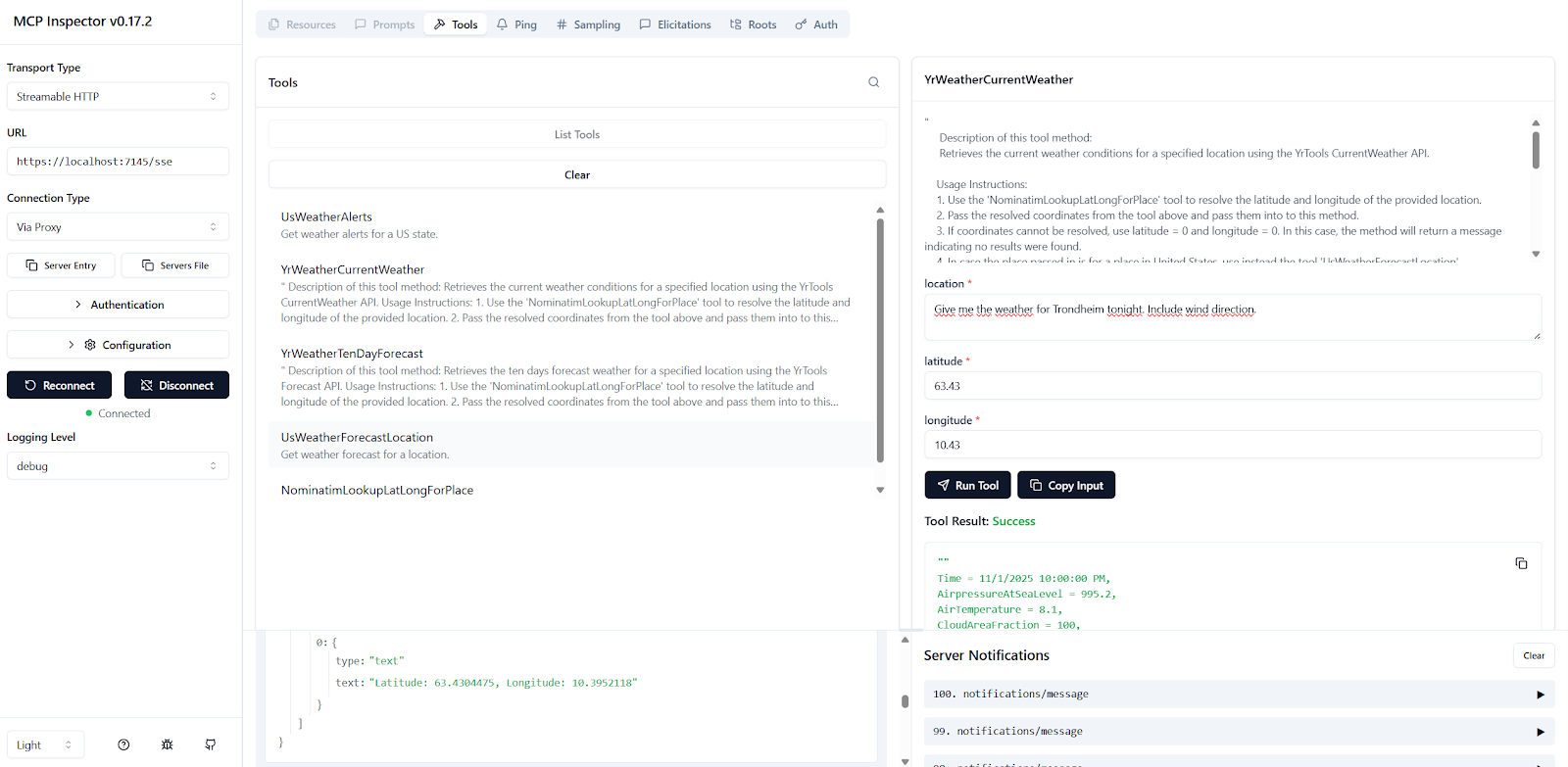This screenshot has width=1568, height=767.
Task: Switch to the Resources tab
Action: (x=302, y=24)
